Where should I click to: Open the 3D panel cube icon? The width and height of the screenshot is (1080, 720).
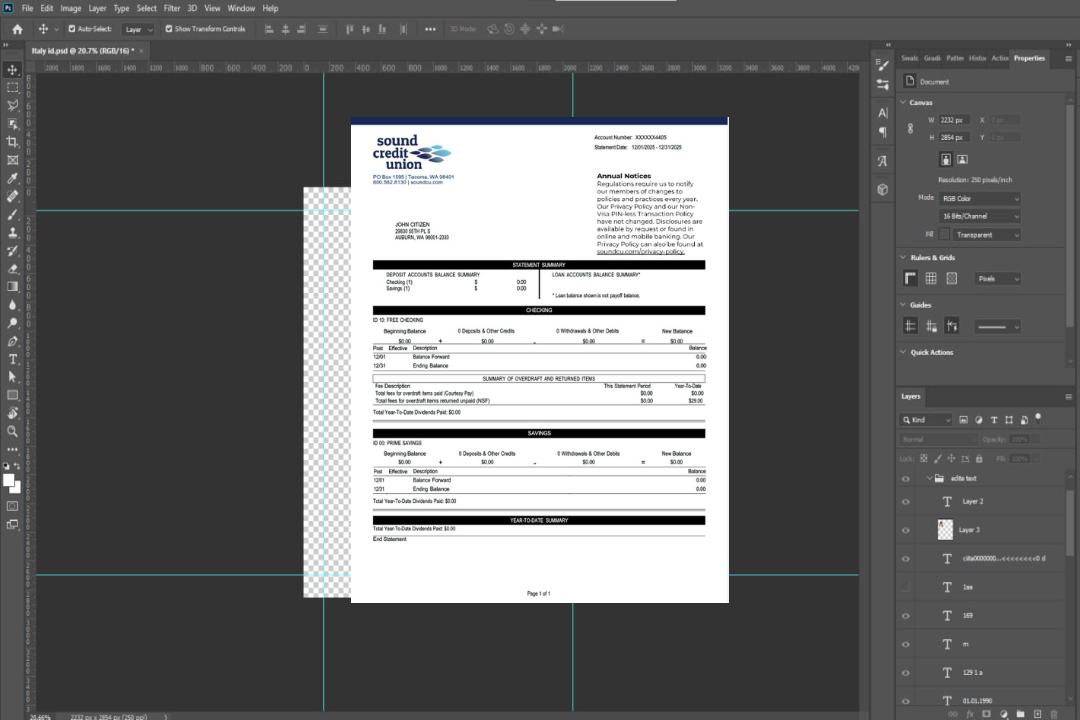pos(883,189)
